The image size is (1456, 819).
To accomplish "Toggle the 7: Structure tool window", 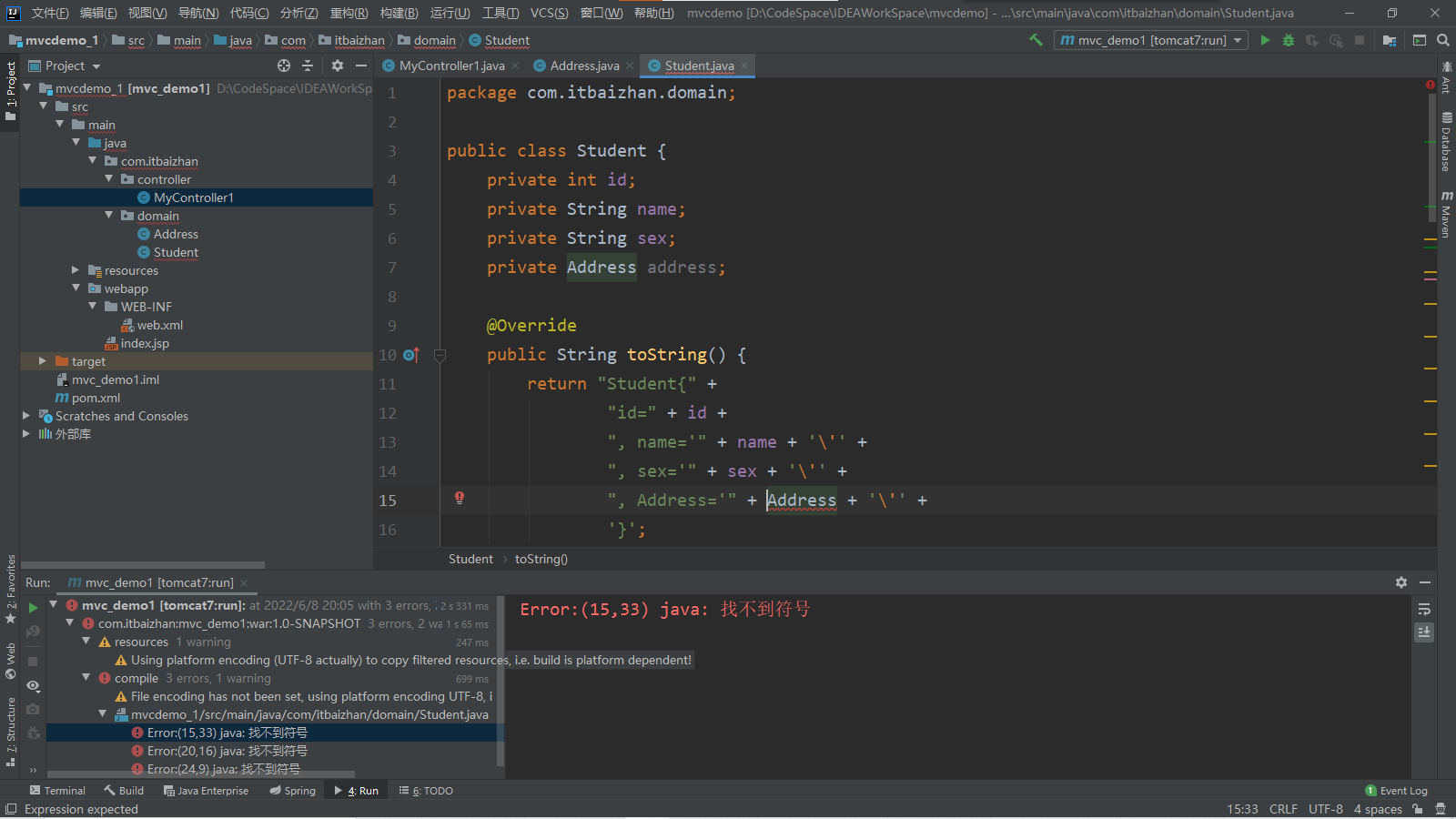I will [x=10, y=733].
